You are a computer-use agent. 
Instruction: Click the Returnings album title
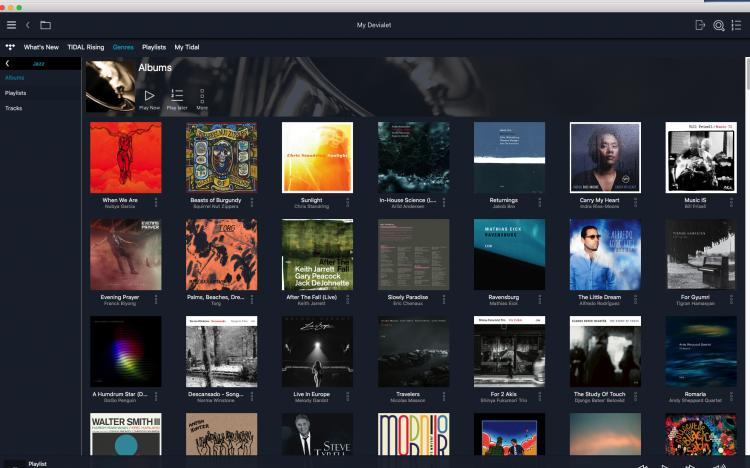pos(503,200)
